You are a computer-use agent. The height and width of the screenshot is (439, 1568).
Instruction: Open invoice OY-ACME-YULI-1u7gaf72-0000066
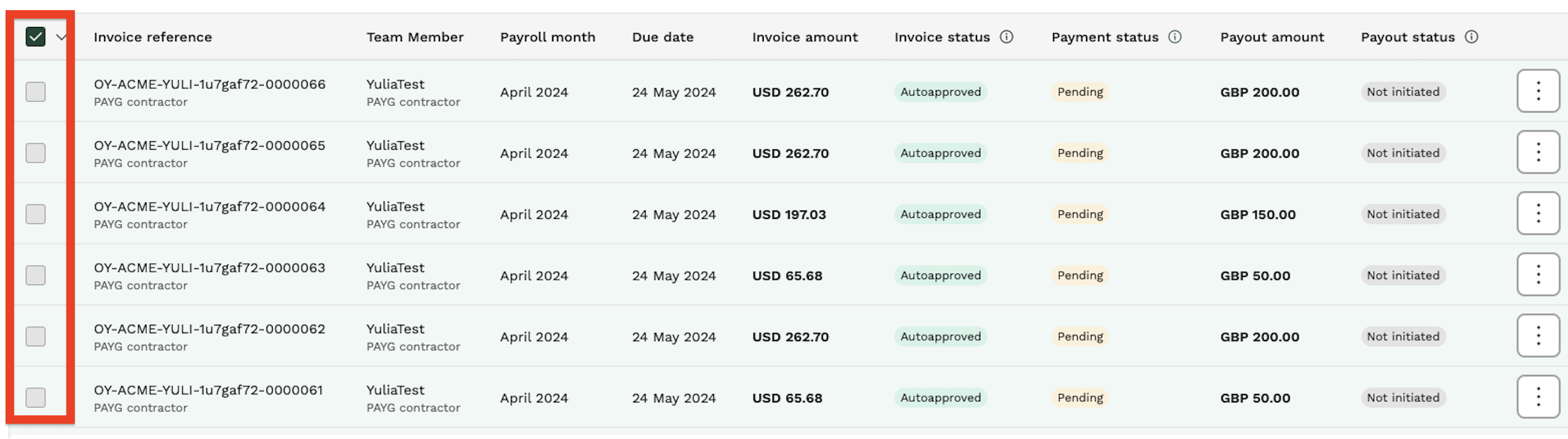209,84
